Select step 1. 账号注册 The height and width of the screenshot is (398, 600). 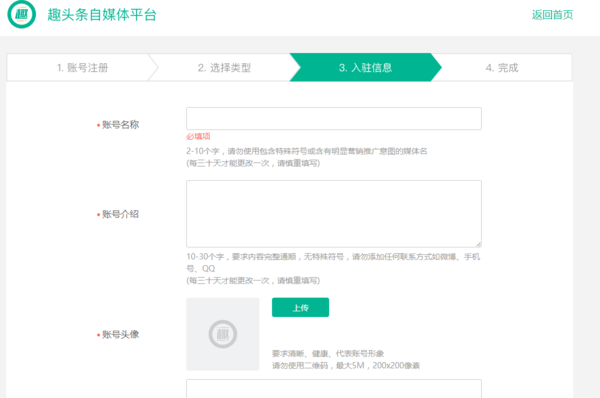click(82, 68)
